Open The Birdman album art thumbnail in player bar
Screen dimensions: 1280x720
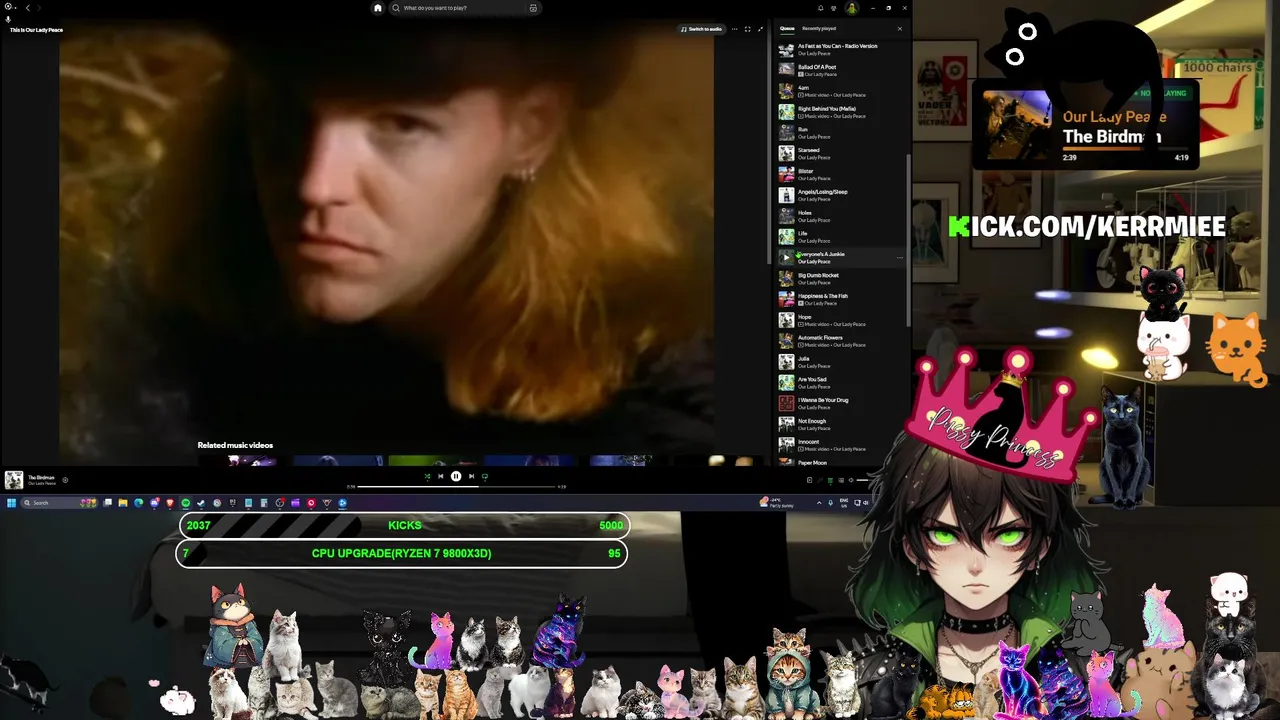pyautogui.click(x=14, y=480)
